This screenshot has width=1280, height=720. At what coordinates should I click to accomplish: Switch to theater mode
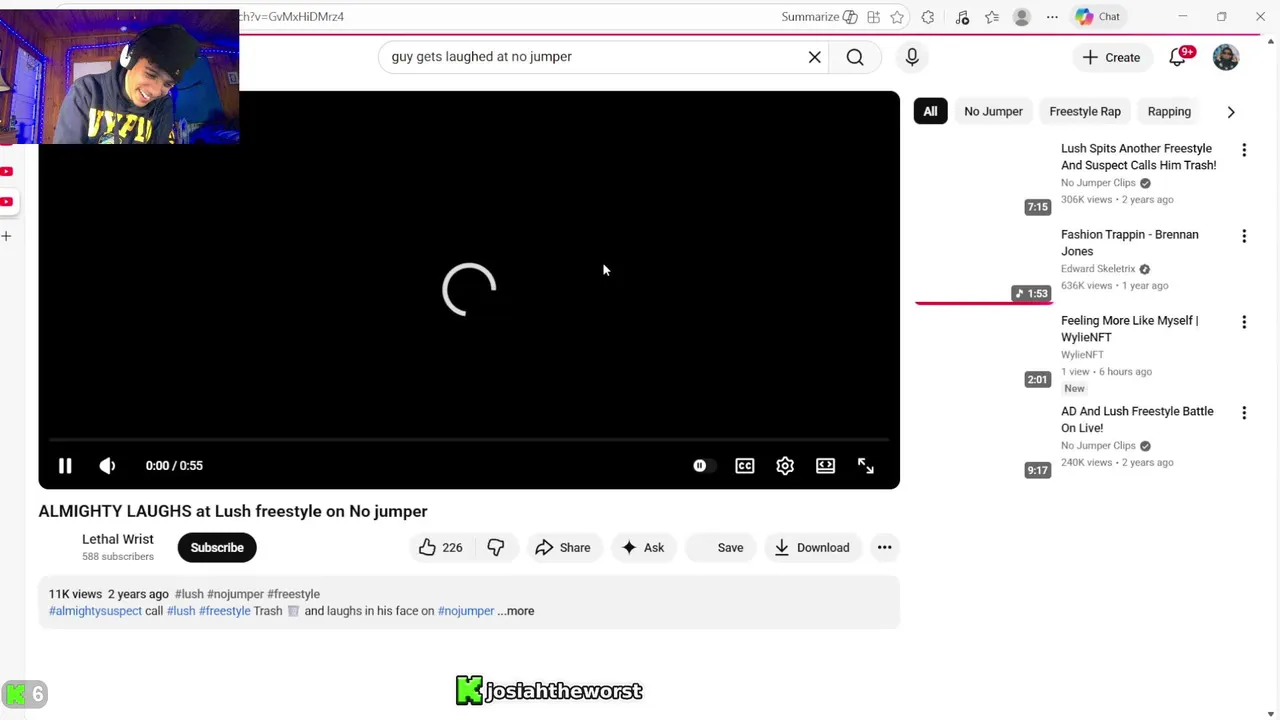[x=825, y=466]
